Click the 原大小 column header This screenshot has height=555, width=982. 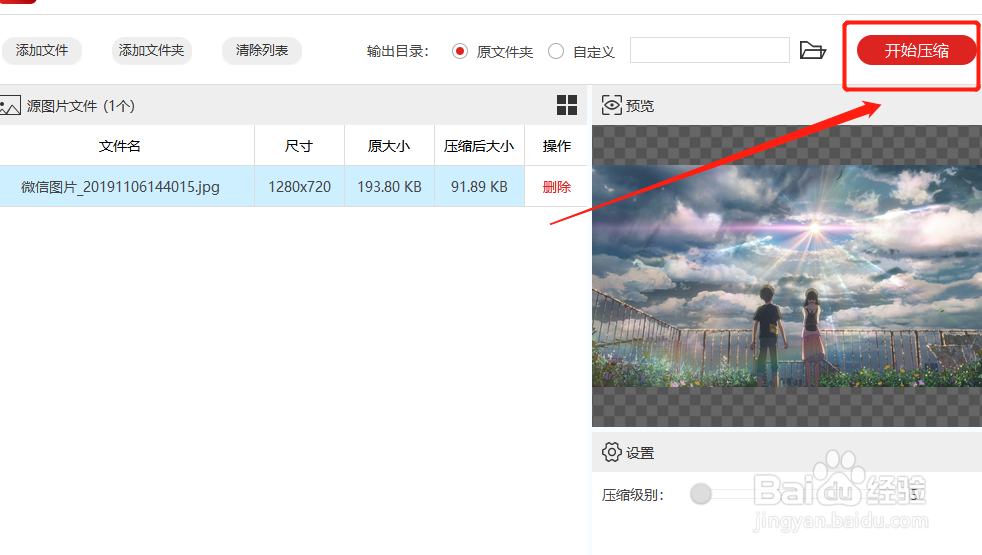390,146
